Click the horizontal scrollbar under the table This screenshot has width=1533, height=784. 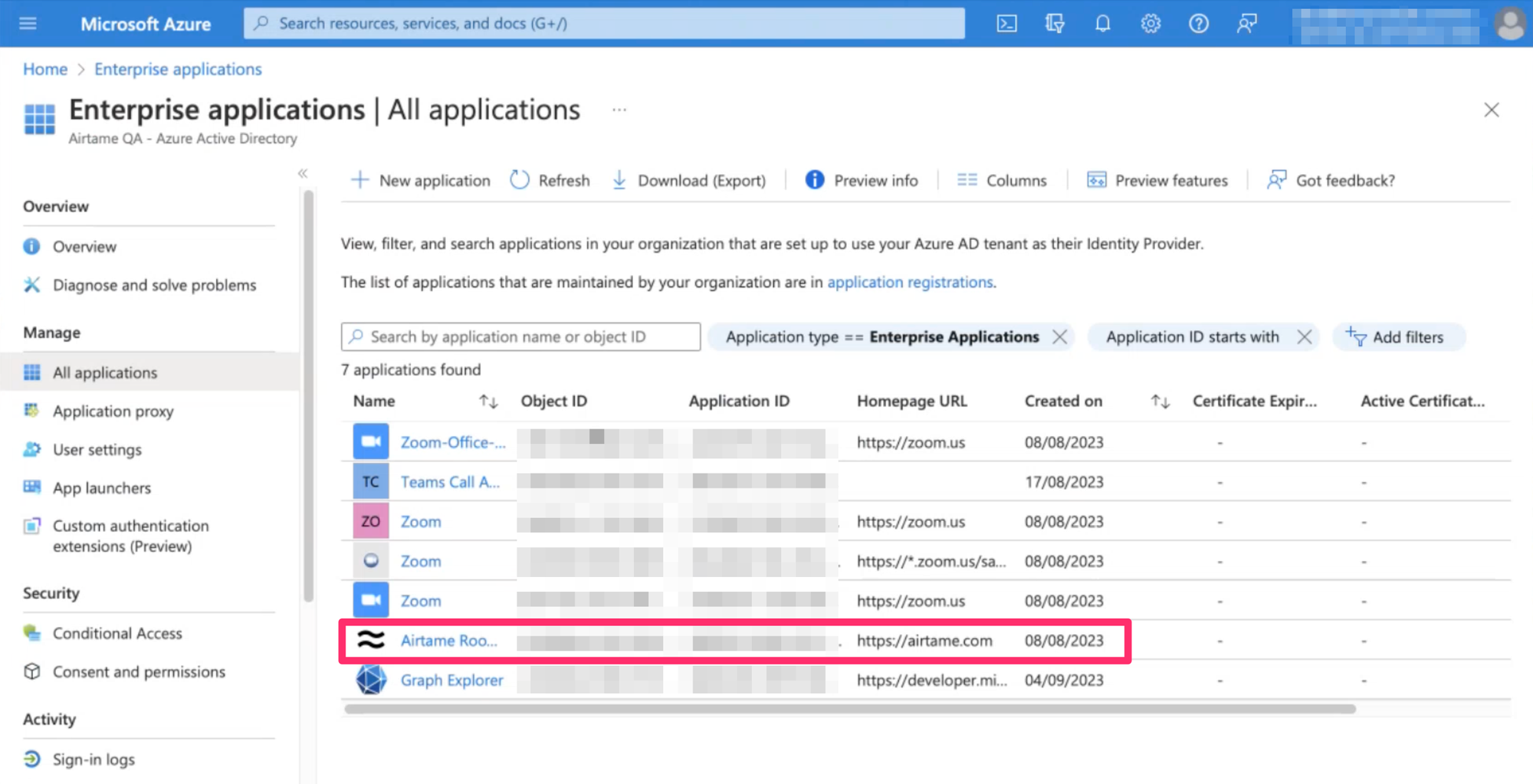coord(850,709)
